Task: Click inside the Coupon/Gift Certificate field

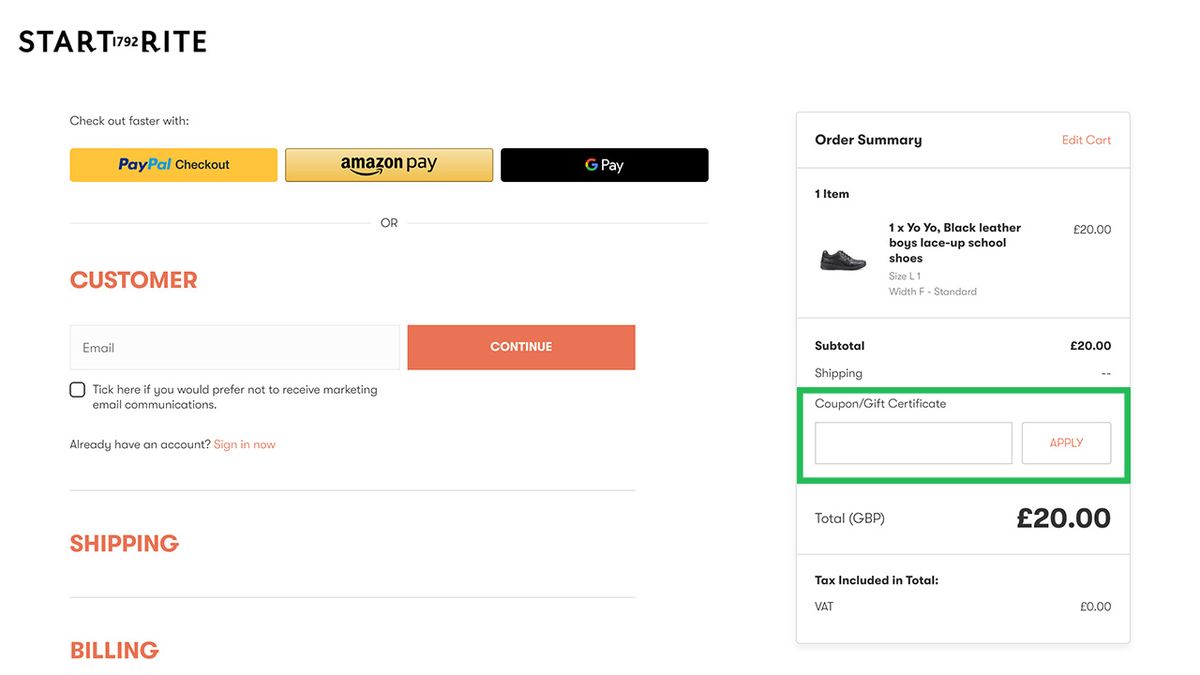Action: pos(912,442)
